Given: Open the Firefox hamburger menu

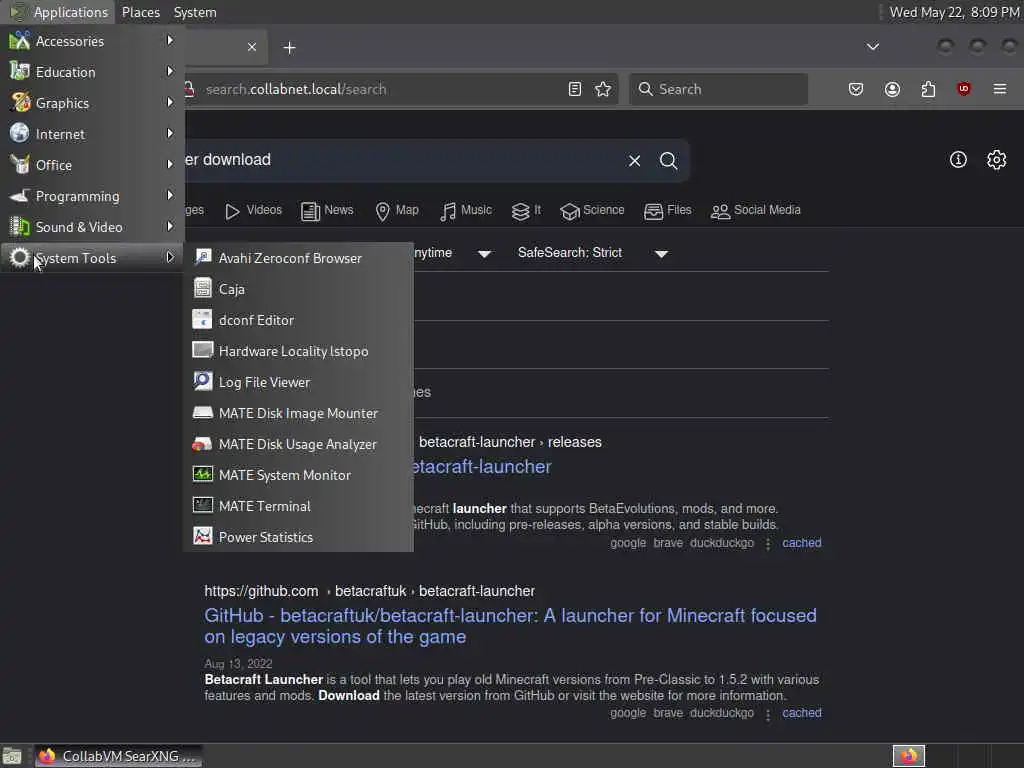Looking at the screenshot, I should pos(1000,89).
